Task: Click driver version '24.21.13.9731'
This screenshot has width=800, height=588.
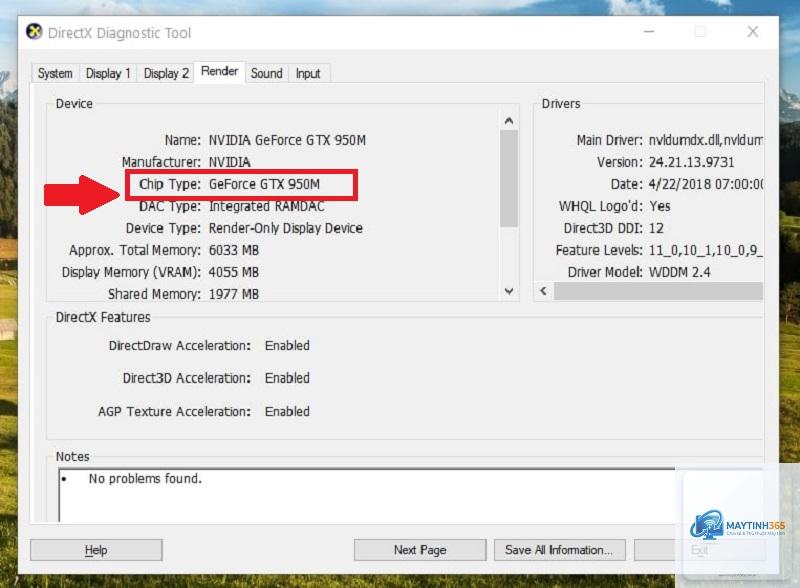Action: [x=691, y=162]
